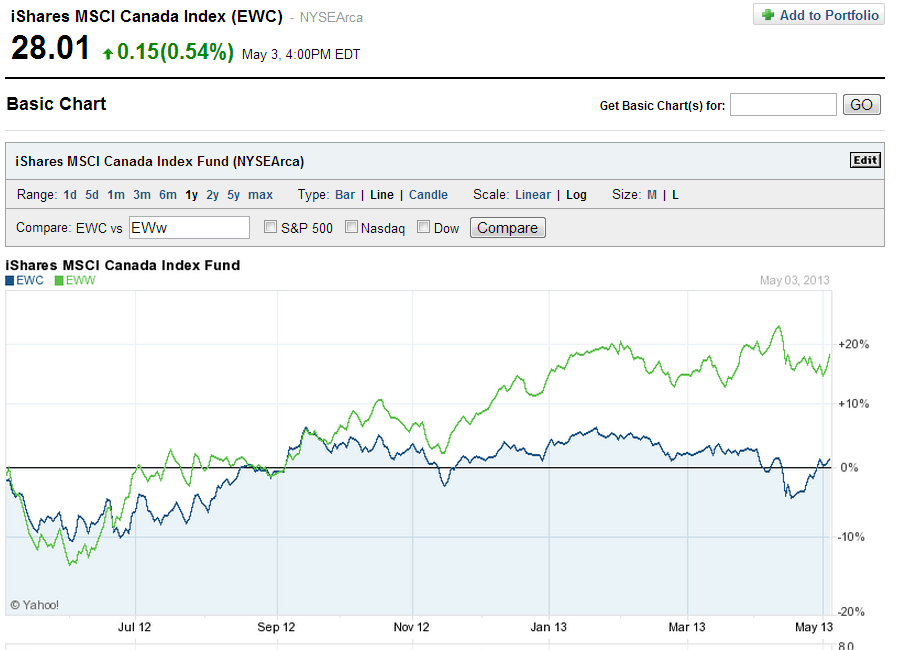Switch chart type to Candle
The image size is (899, 650).
coord(428,195)
